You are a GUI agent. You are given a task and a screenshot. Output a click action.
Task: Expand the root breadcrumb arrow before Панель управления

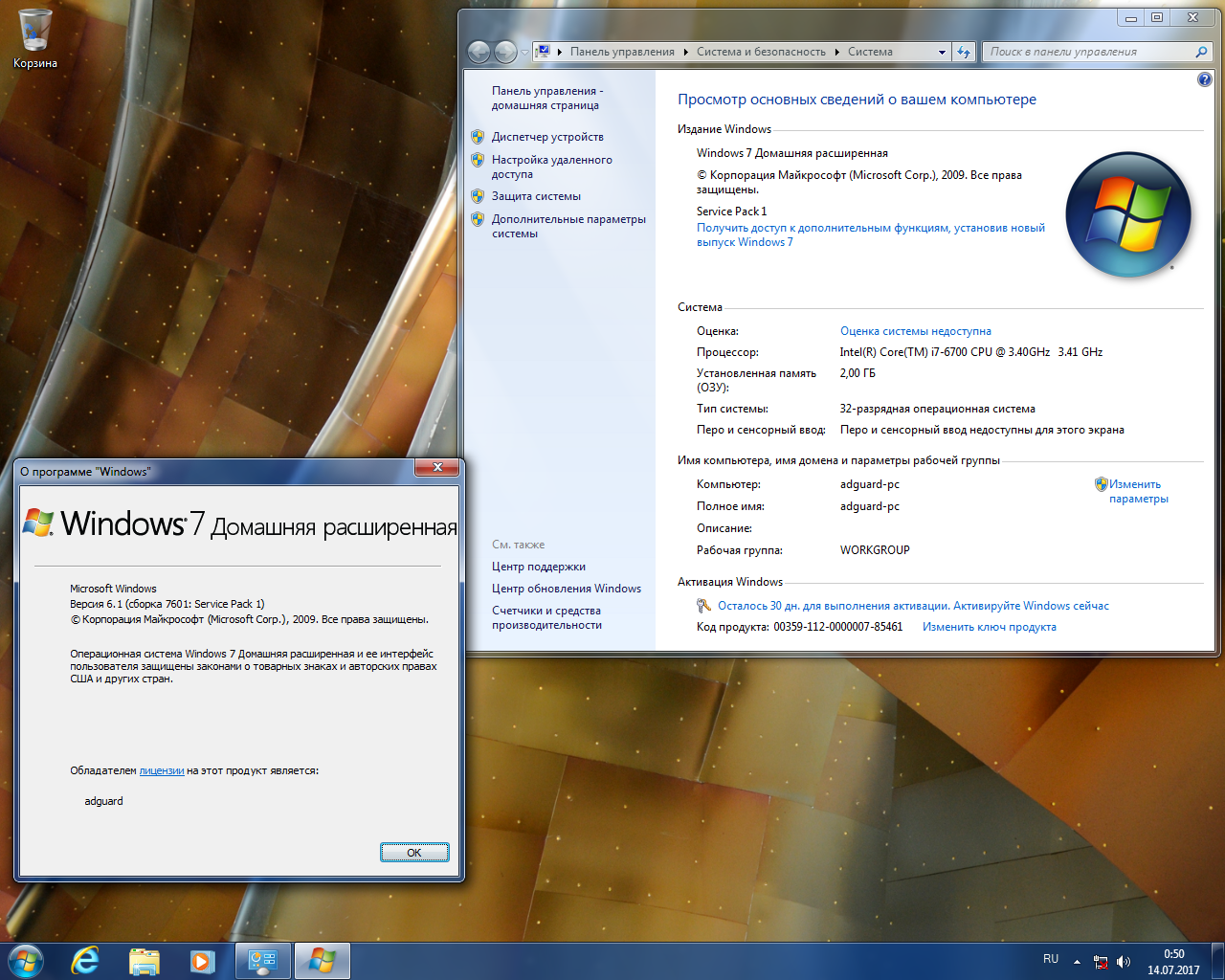click(560, 52)
